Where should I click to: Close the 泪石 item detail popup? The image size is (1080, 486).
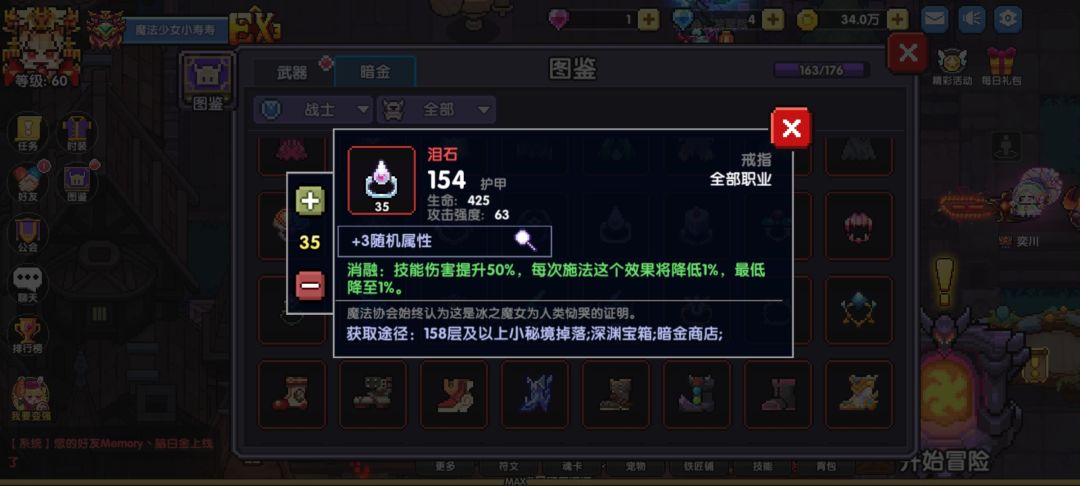[791, 128]
